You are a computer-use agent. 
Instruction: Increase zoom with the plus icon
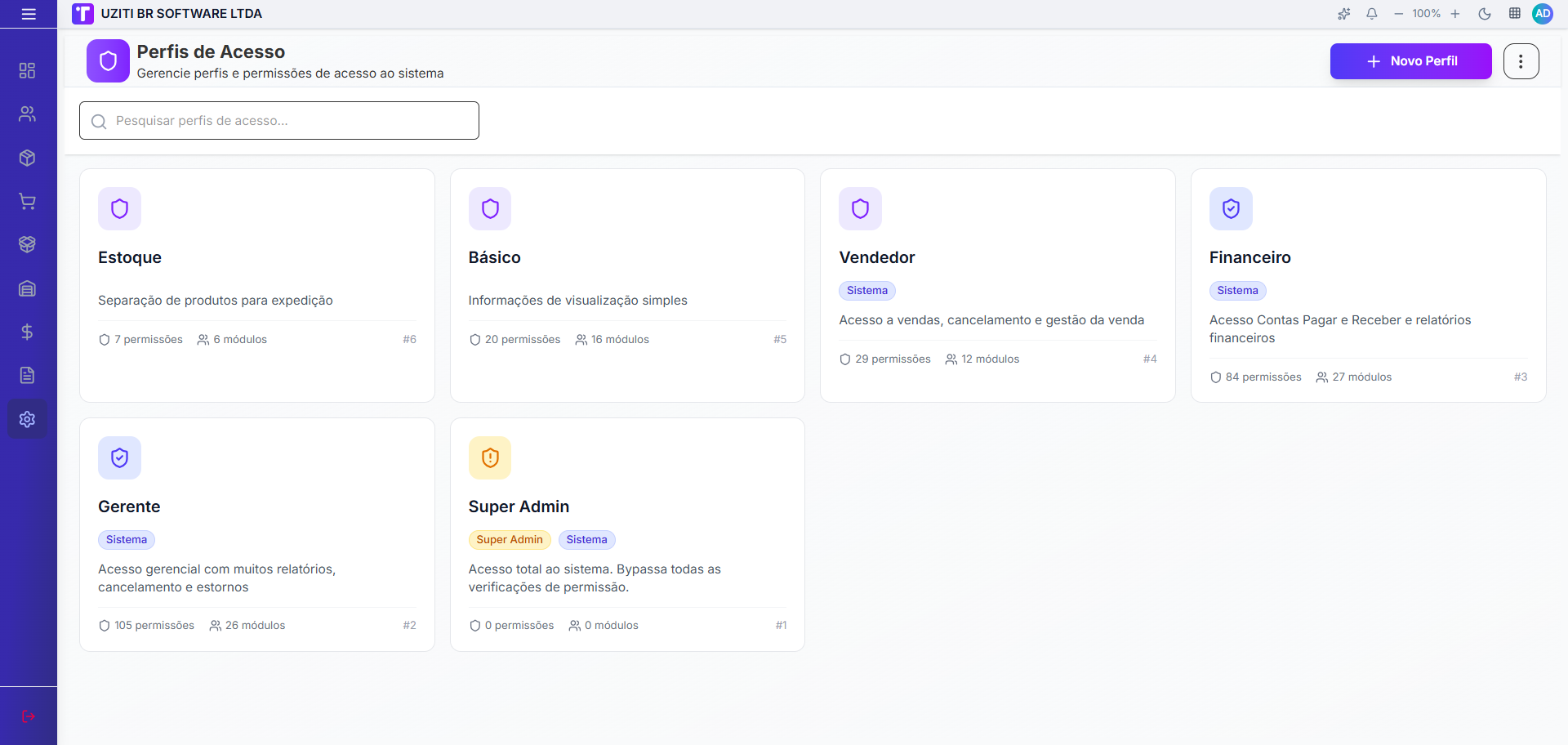click(x=1455, y=14)
